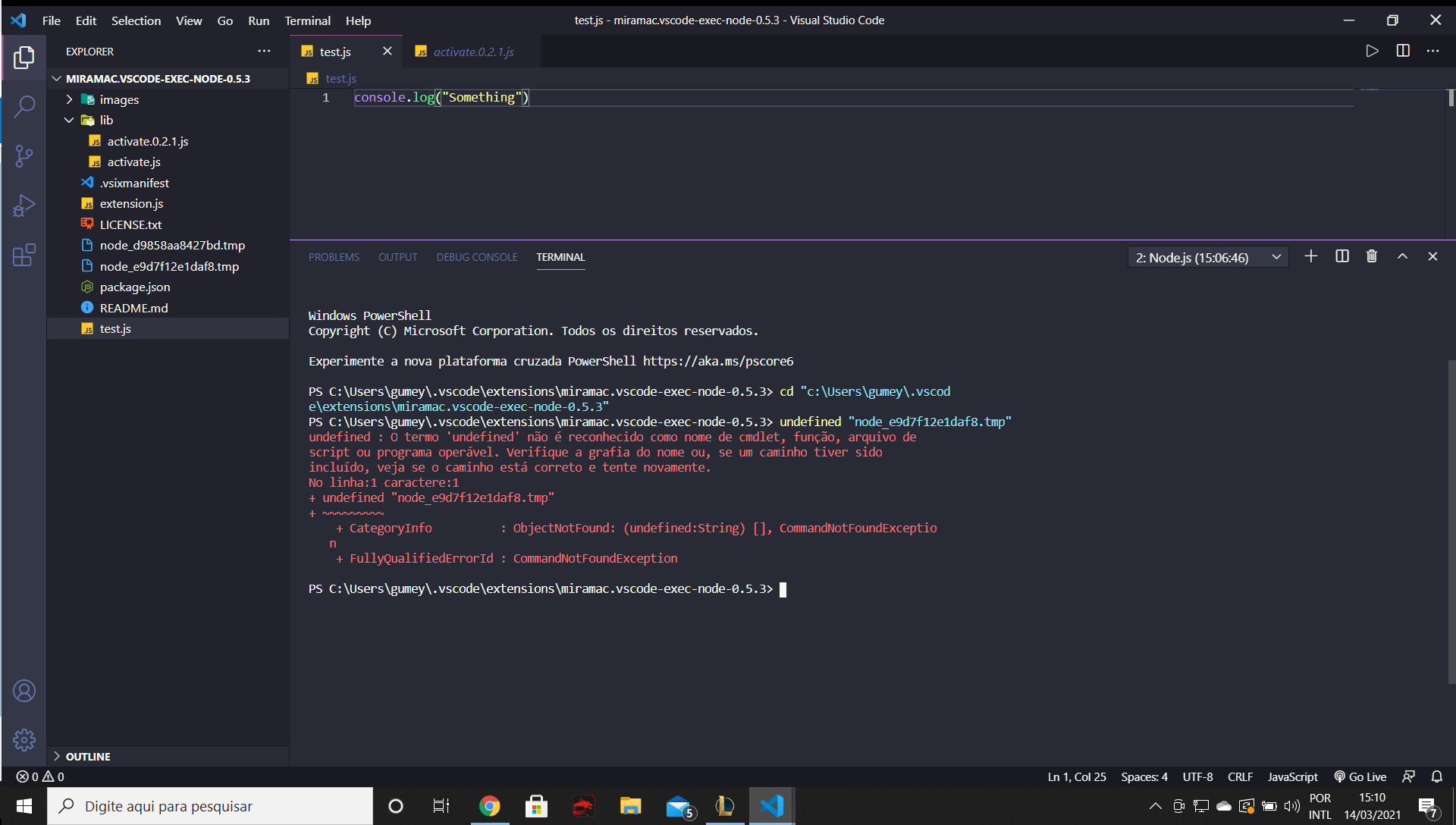This screenshot has width=1456, height=825.
Task: Open Task View on taskbar
Action: [x=441, y=806]
